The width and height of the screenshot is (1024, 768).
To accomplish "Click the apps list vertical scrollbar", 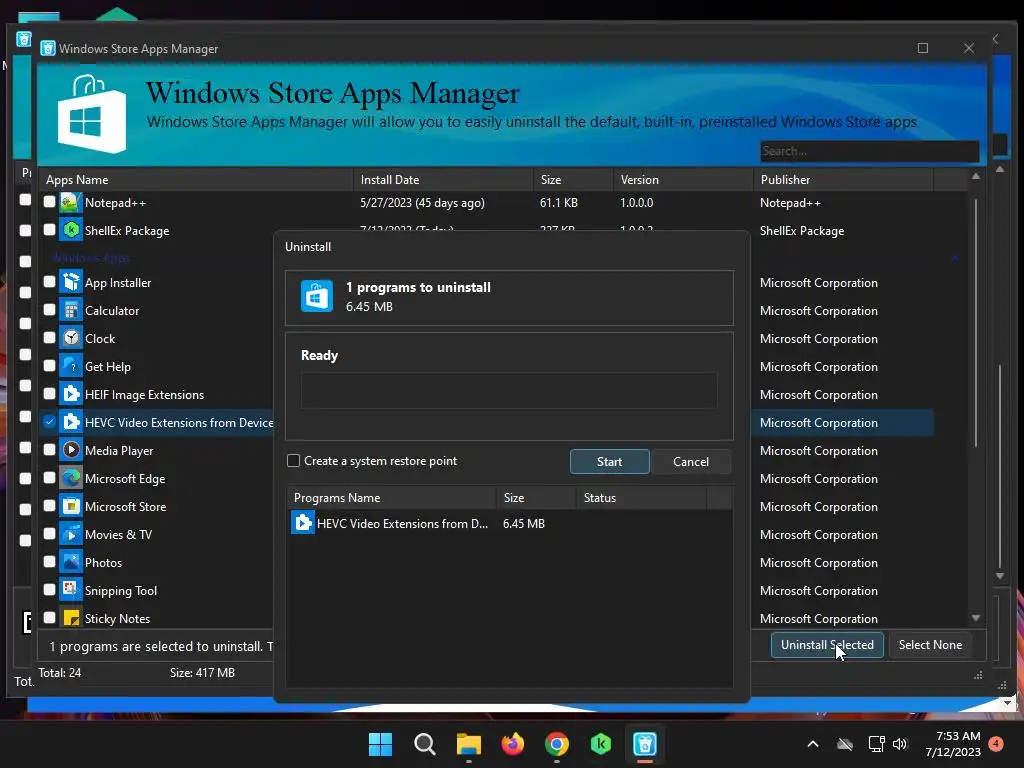I will click(x=976, y=323).
